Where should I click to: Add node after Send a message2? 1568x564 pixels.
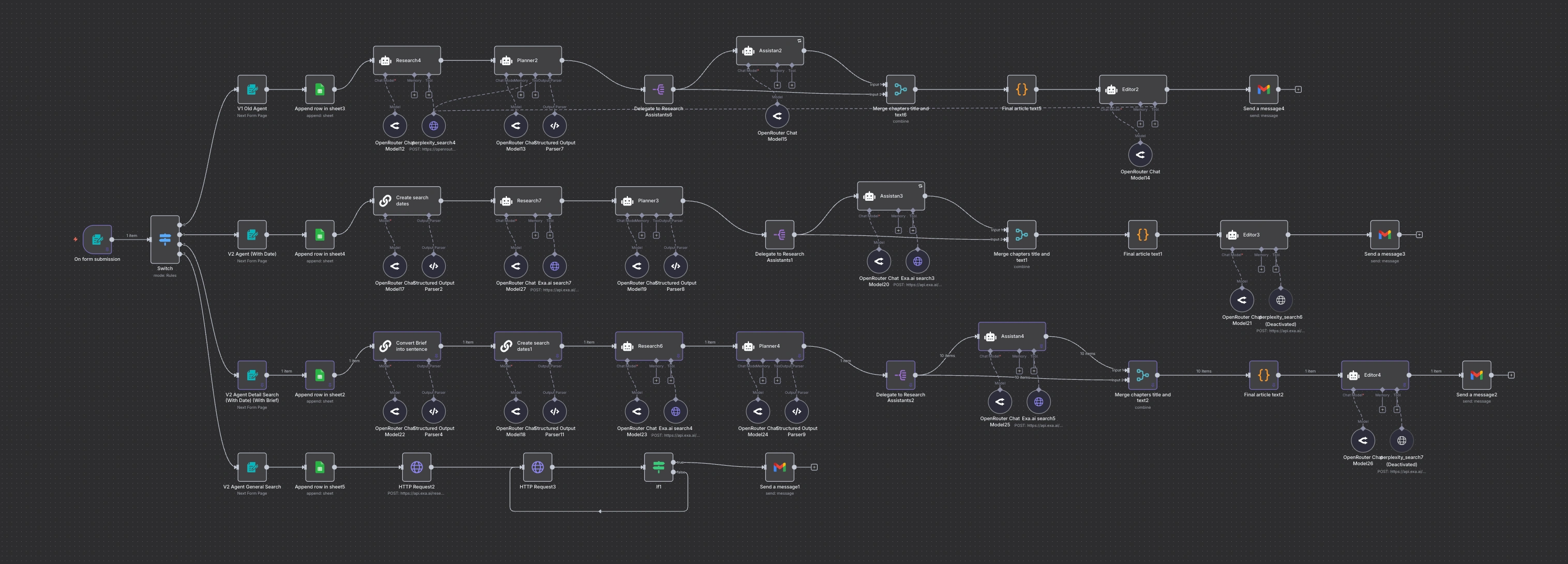click(x=1511, y=375)
